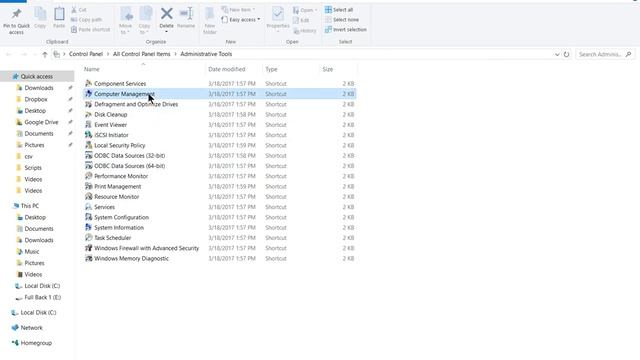Click the New folder icon
640x360 pixels.
pos(210,15)
